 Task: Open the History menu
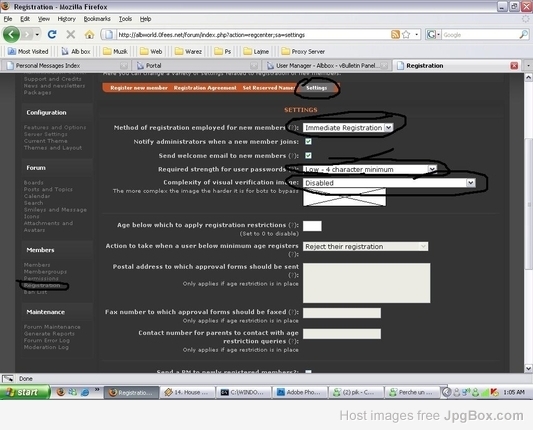(67, 19)
